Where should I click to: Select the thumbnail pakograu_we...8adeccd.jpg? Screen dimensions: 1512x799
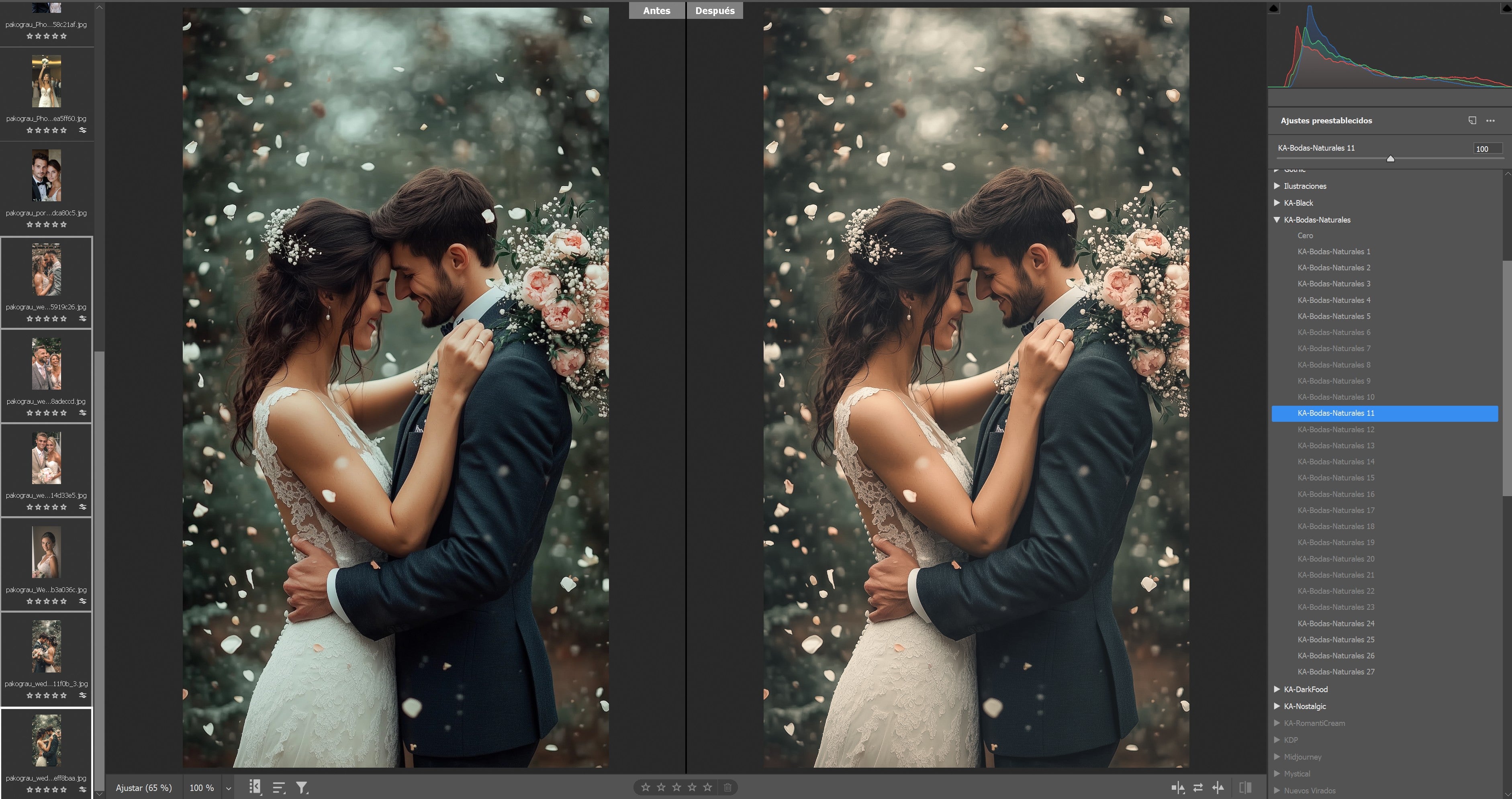[46, 364]
